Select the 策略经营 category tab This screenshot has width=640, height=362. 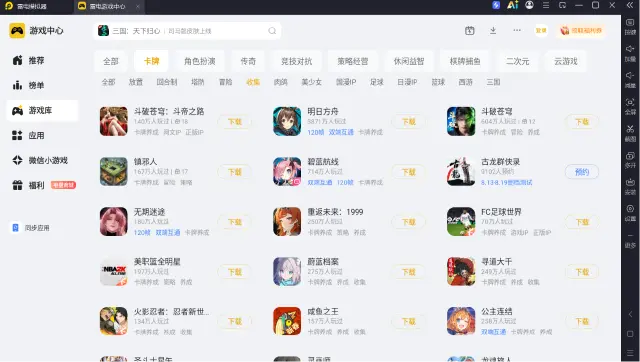coord(353,61)
